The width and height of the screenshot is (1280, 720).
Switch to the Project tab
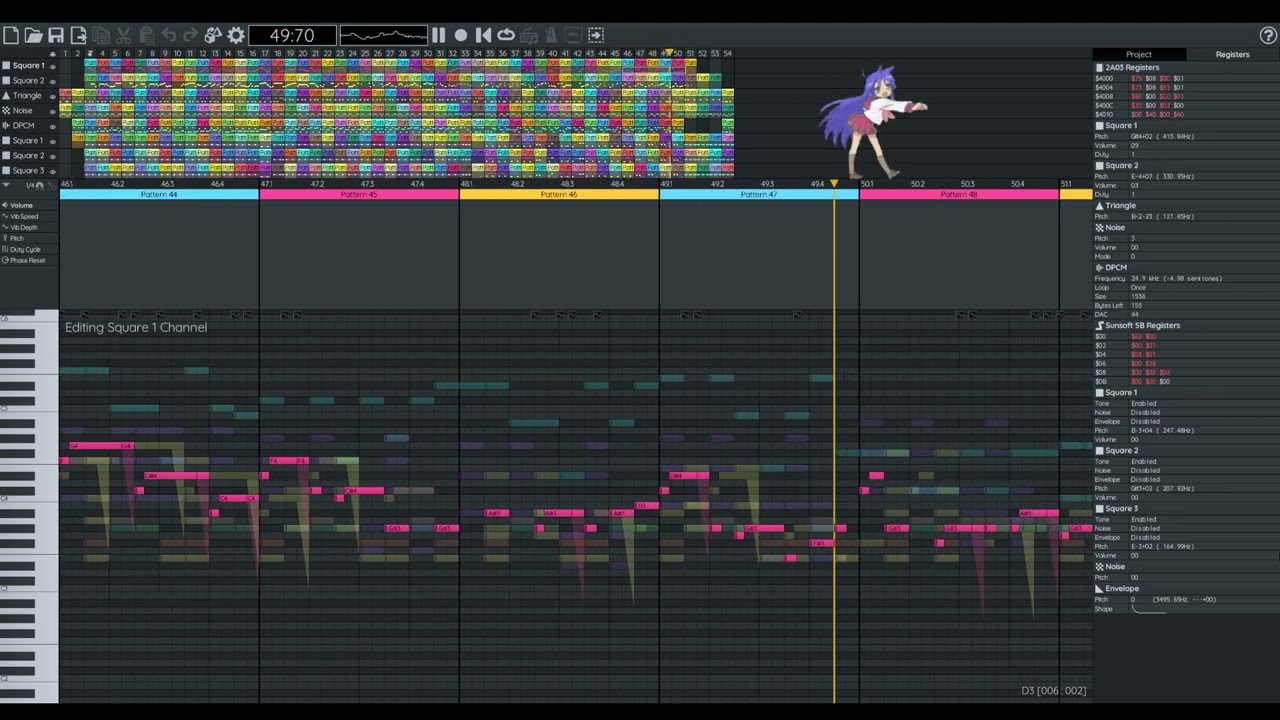pos(1139,54)
